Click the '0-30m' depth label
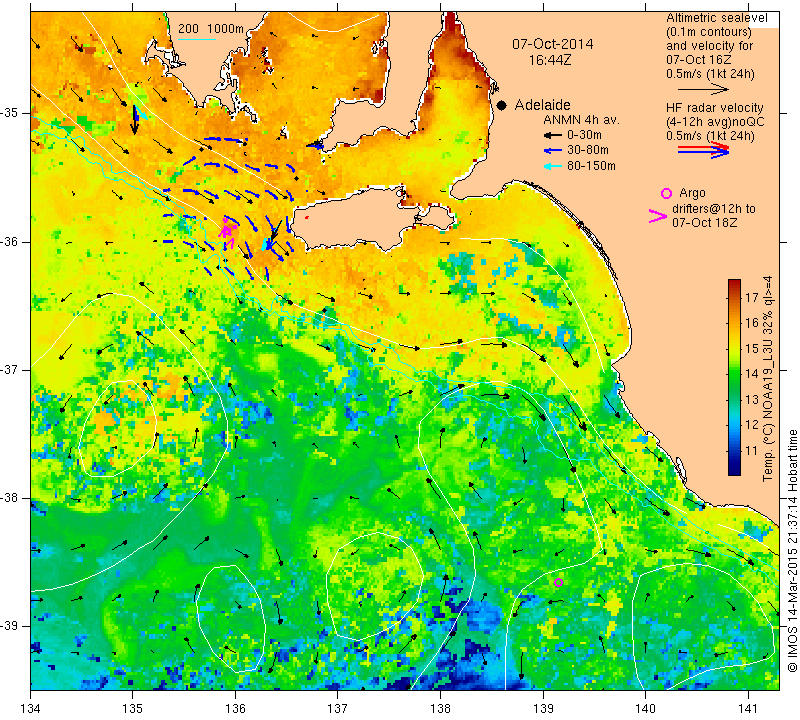The width and height of the screenshot is (800, 720). click(584, 135)
